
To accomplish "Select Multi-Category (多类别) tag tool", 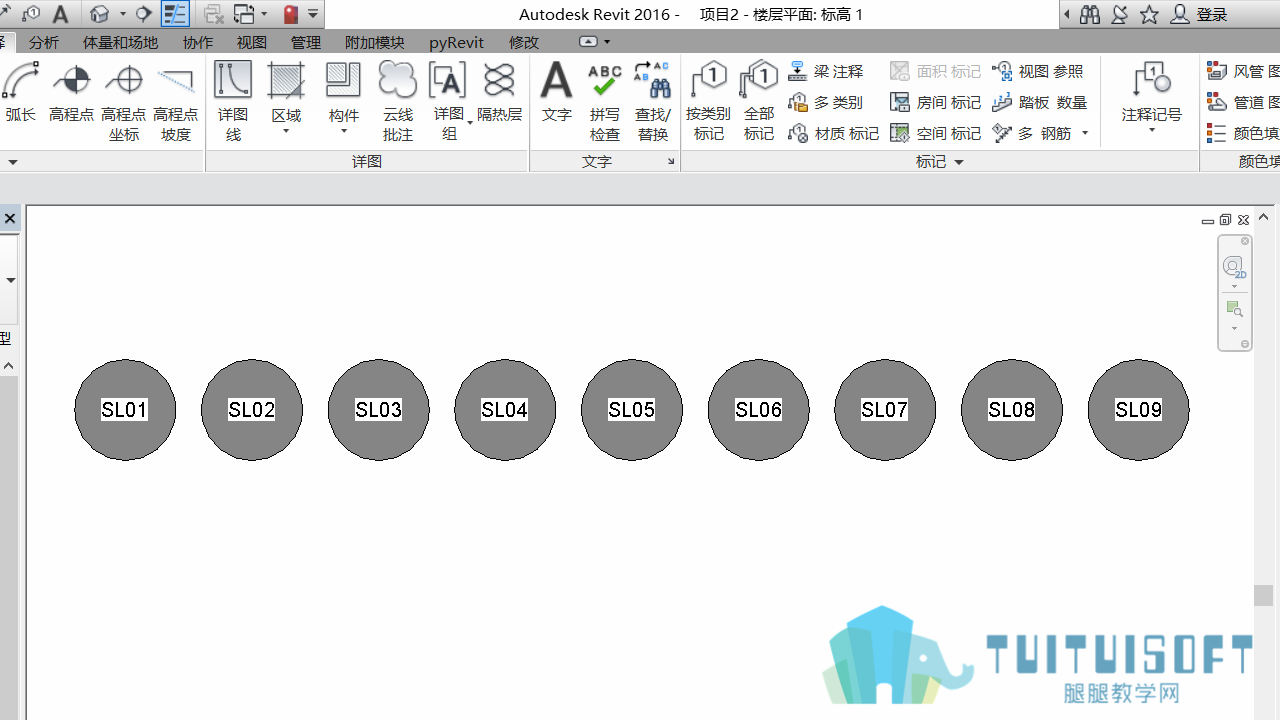I will 826,102.
